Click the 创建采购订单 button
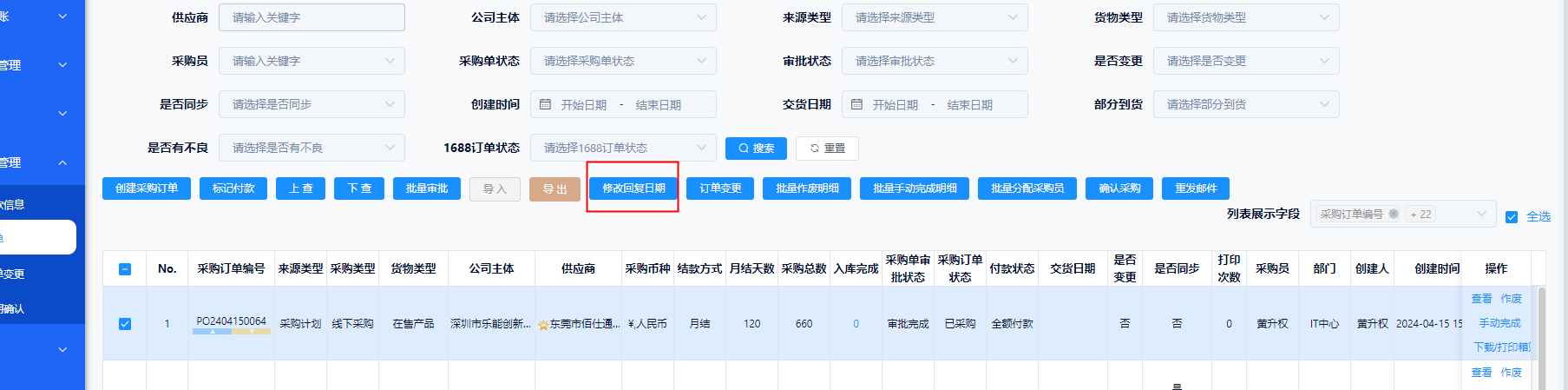The width and height of the screenshot is (1568, 390). 147,188
